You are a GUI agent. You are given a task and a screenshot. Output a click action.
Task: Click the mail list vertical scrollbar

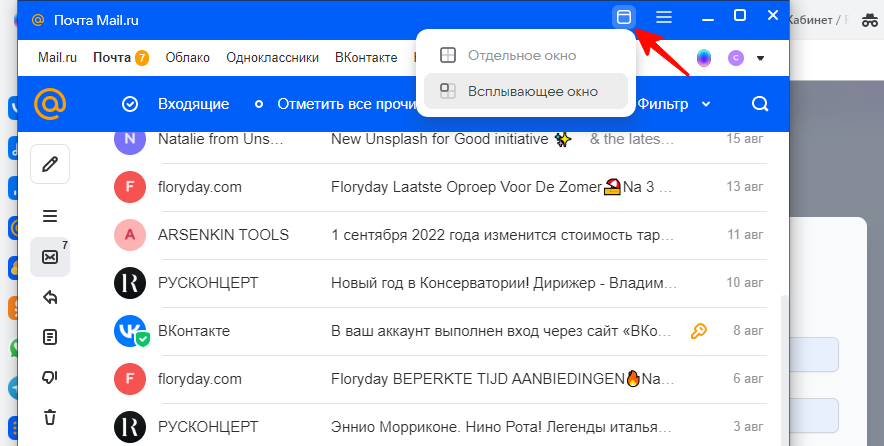783,369
